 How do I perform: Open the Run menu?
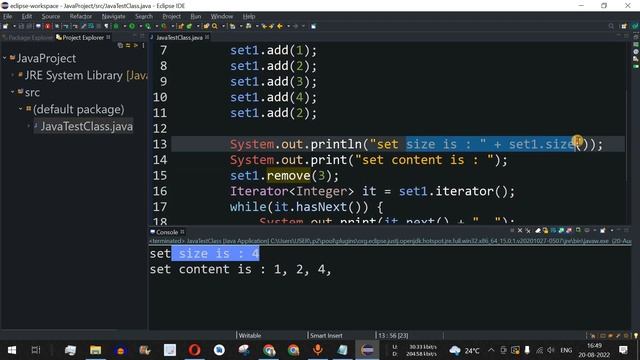196,16
